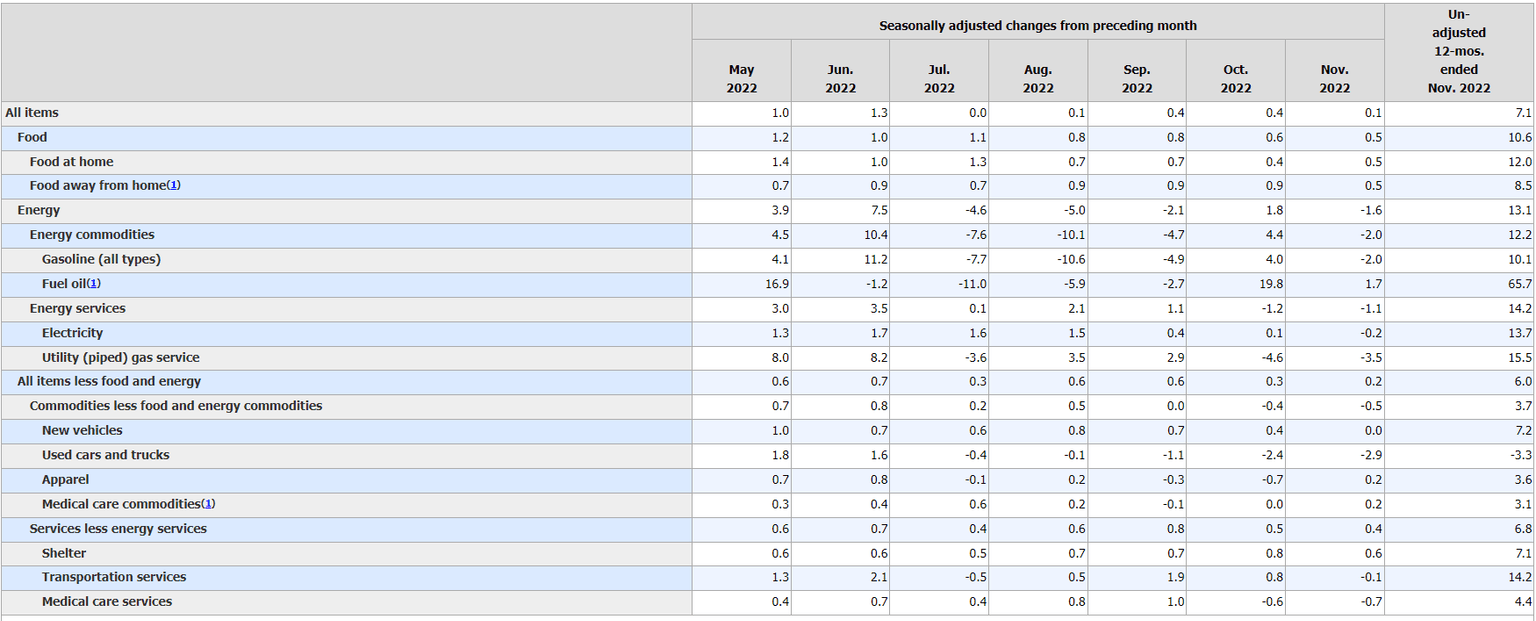
Task: Open footnote 1 link beside Food away from home
Action: point(173,186)
